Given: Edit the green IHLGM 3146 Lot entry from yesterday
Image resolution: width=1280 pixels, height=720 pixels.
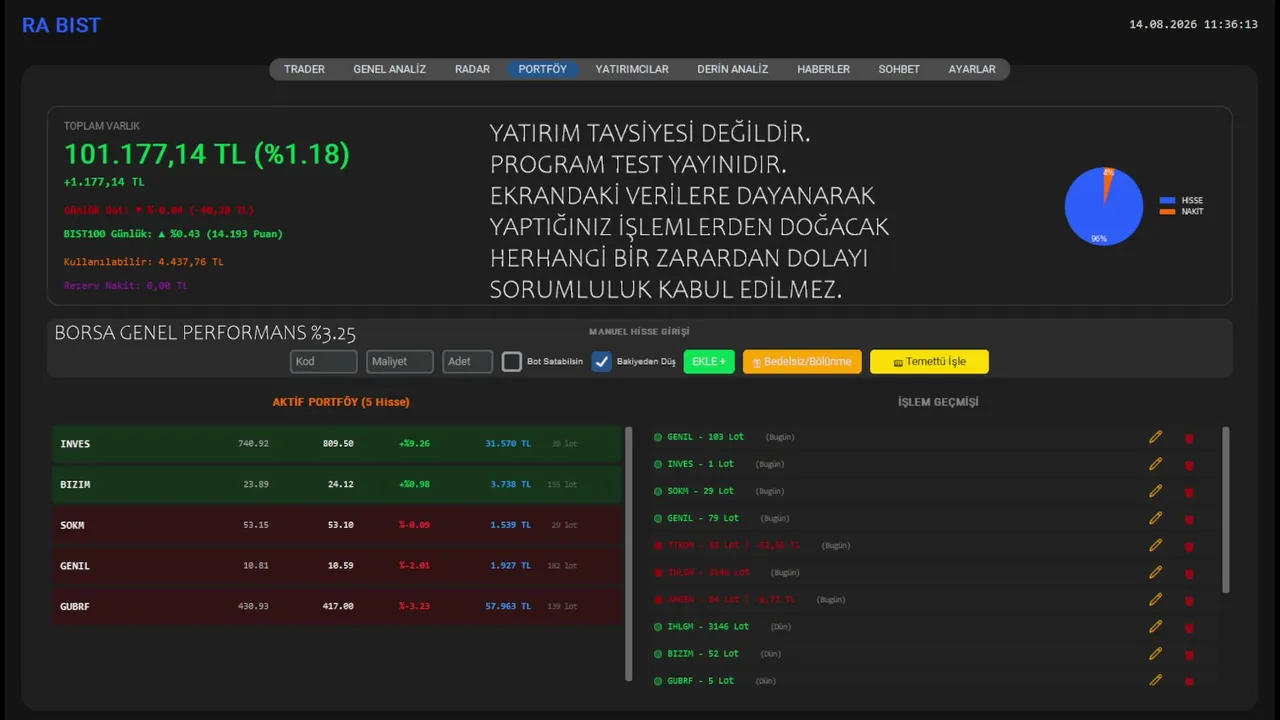Looking at the screenshot, I should 1156,626.
